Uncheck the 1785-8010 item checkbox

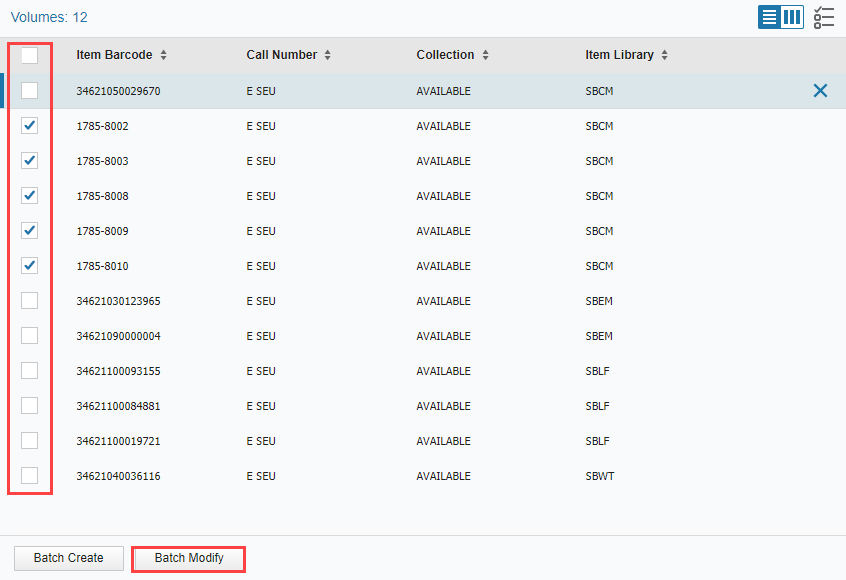point(30,265)
